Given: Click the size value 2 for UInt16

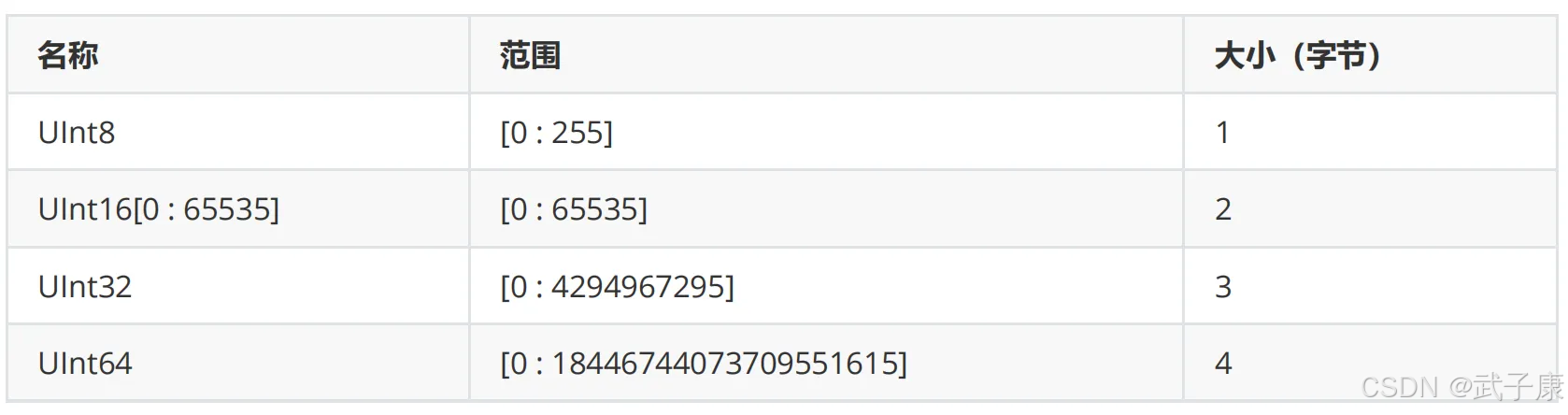Looking at the screenshot, I should click(x=1223, y=209).
